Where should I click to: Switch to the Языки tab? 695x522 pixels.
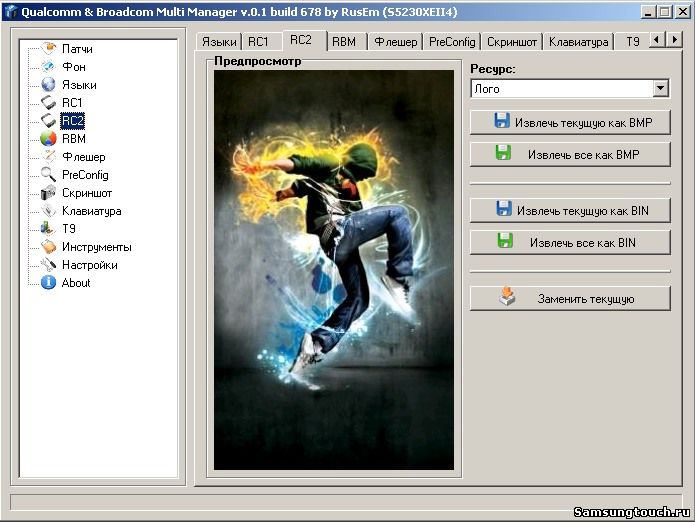219,42
